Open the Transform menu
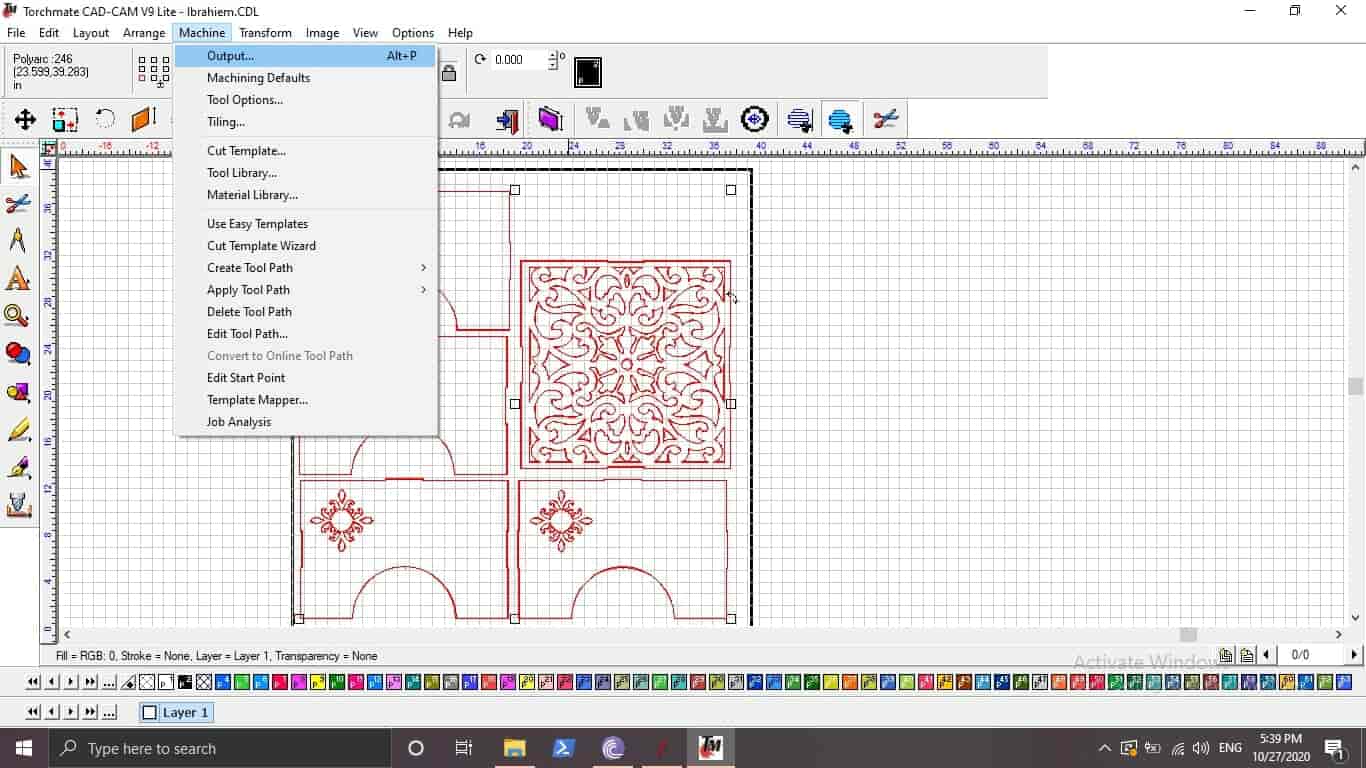 [x=265, y=33]
